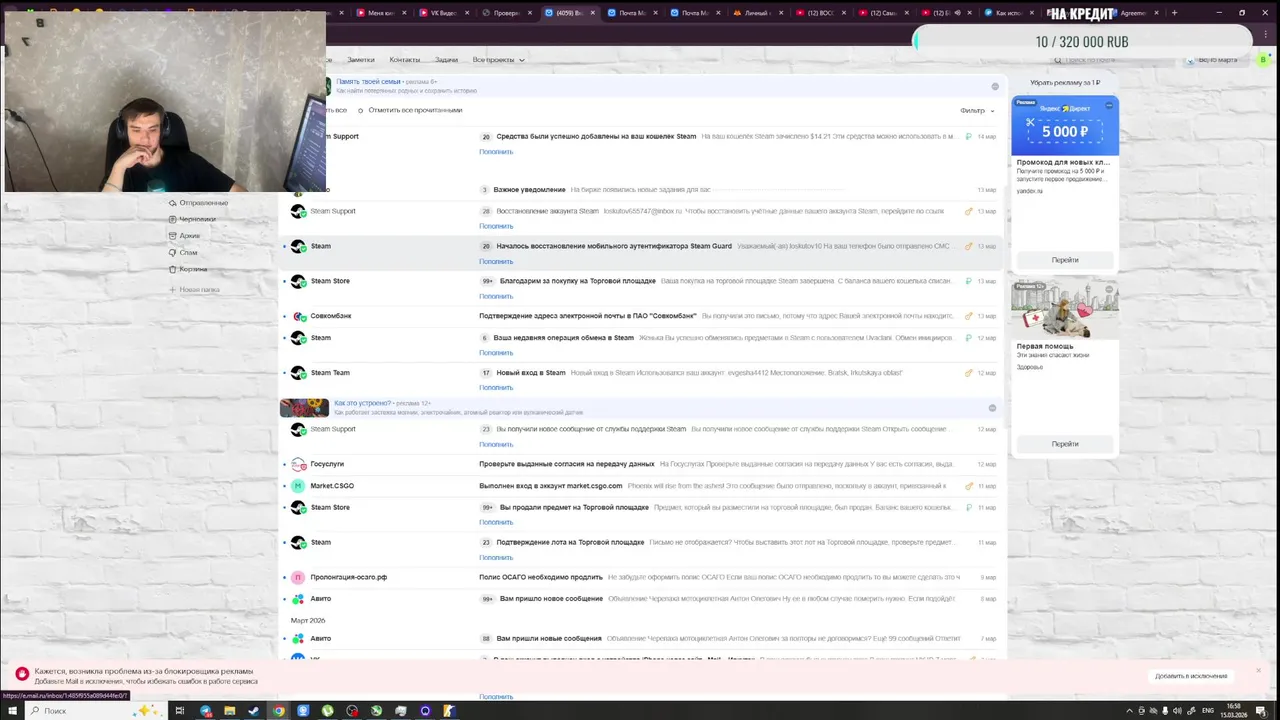1280x720 pixels.
Task: Click 'Добавить в исключения' in warning bar
Action: coord(1191,677)
